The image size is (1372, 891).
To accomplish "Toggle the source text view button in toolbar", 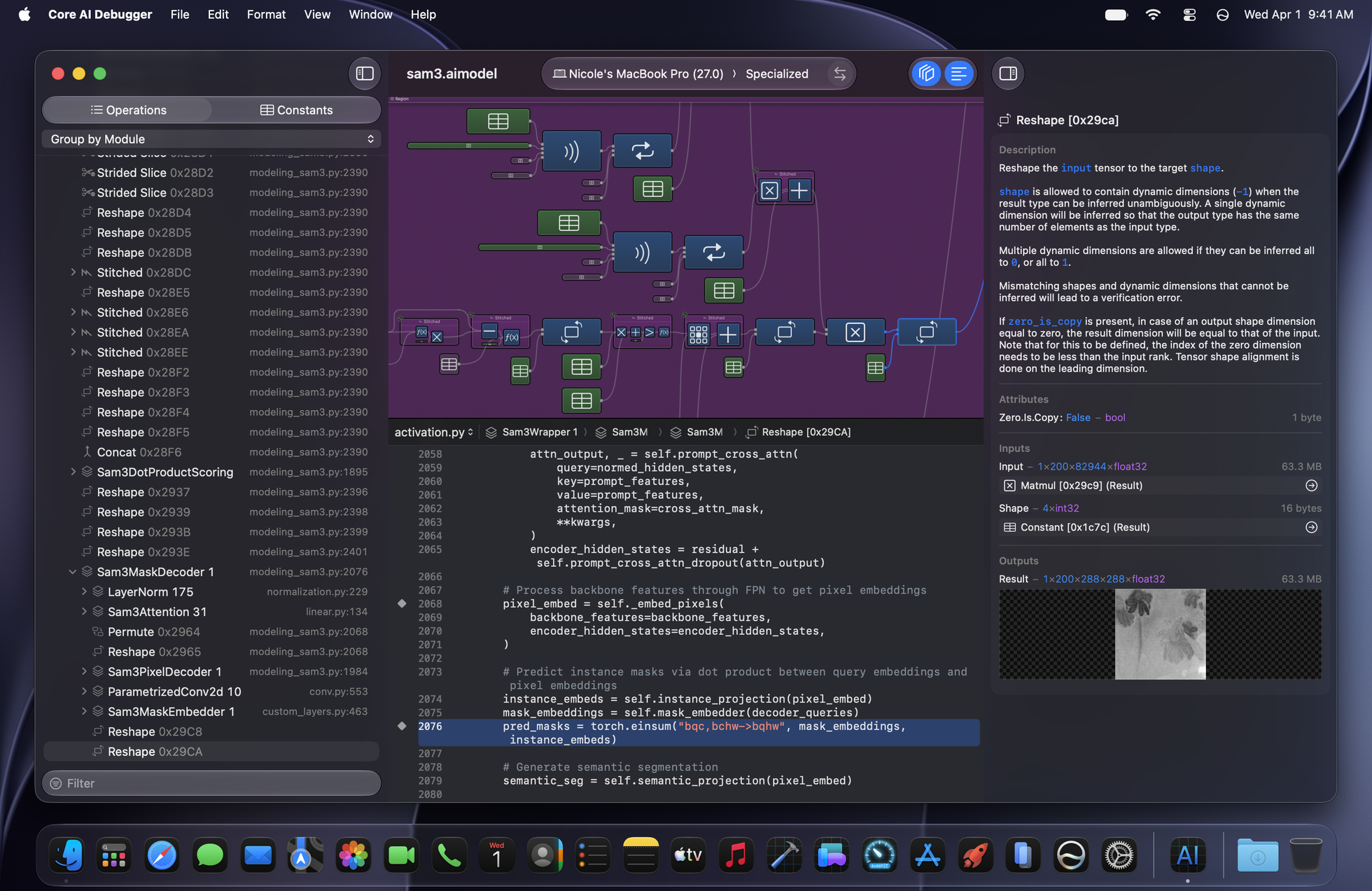I will pyautogui.click(x=958, y=73).
